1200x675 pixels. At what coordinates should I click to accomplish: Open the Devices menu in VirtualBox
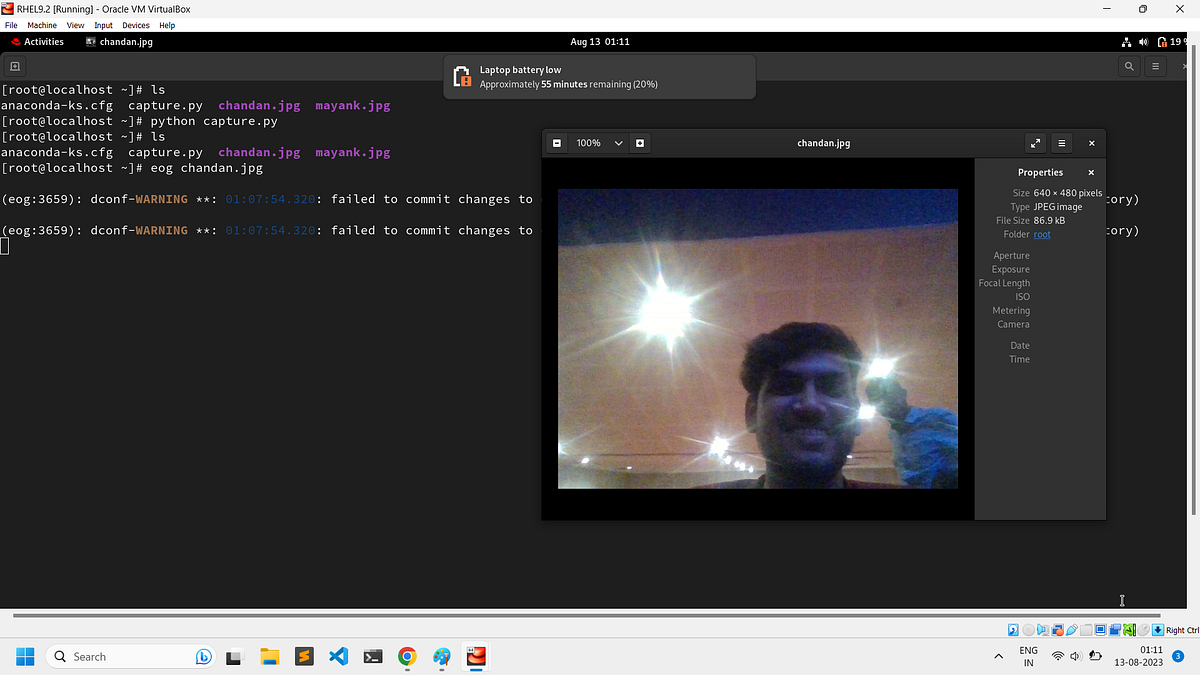(135, 25)
